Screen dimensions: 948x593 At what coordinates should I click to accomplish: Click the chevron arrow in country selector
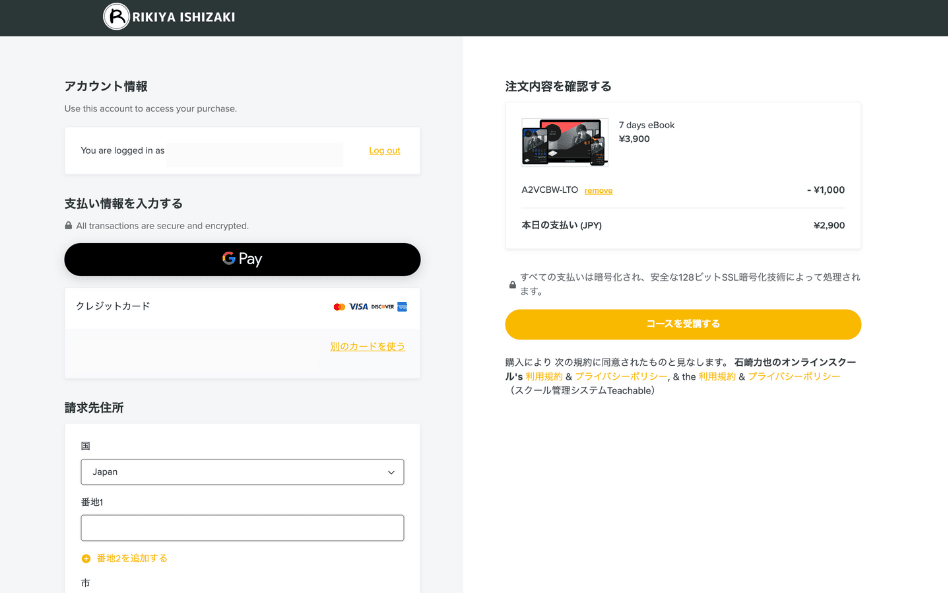tap(391, 472)
